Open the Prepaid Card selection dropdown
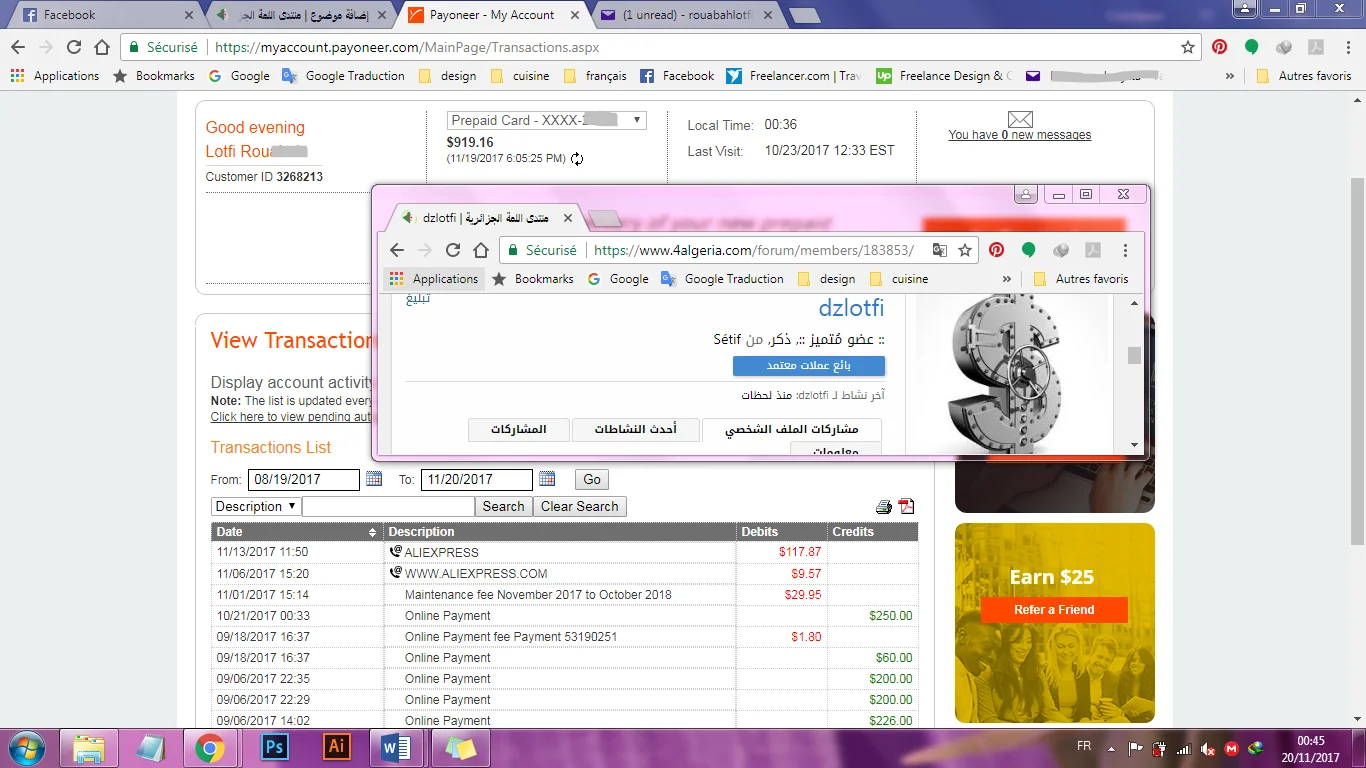 click(x=546, y=120)
